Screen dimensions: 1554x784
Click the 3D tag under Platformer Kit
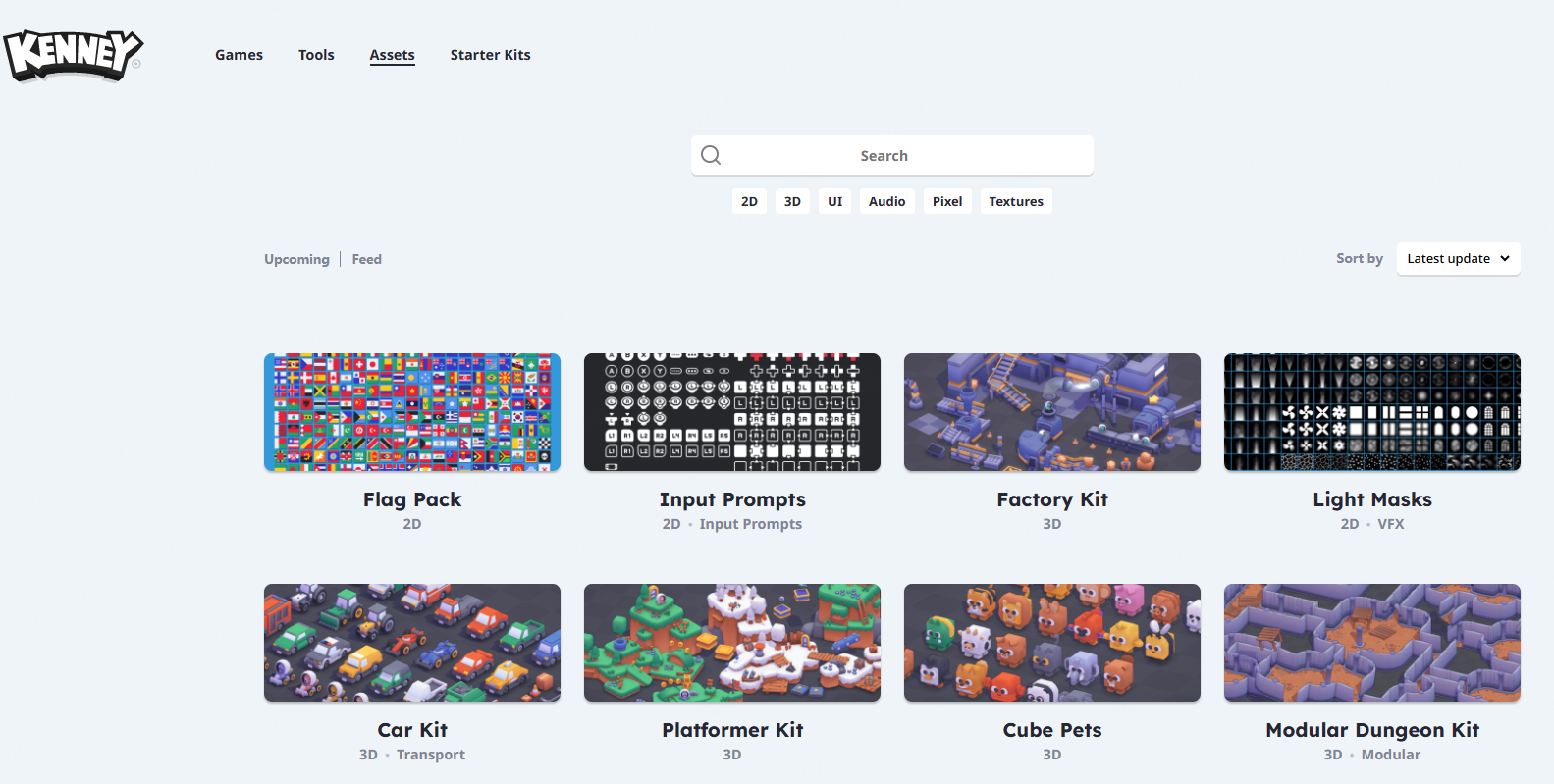point(732,755)
